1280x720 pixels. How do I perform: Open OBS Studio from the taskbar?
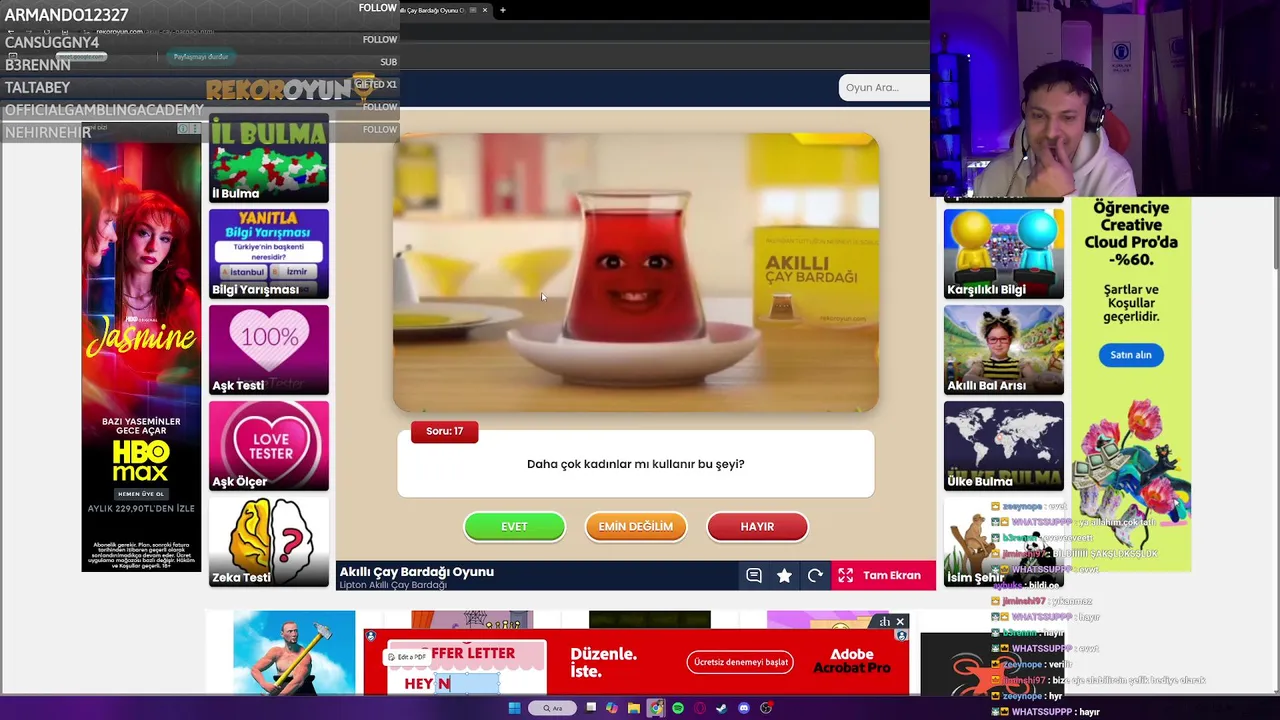click(x=766, y=708)
